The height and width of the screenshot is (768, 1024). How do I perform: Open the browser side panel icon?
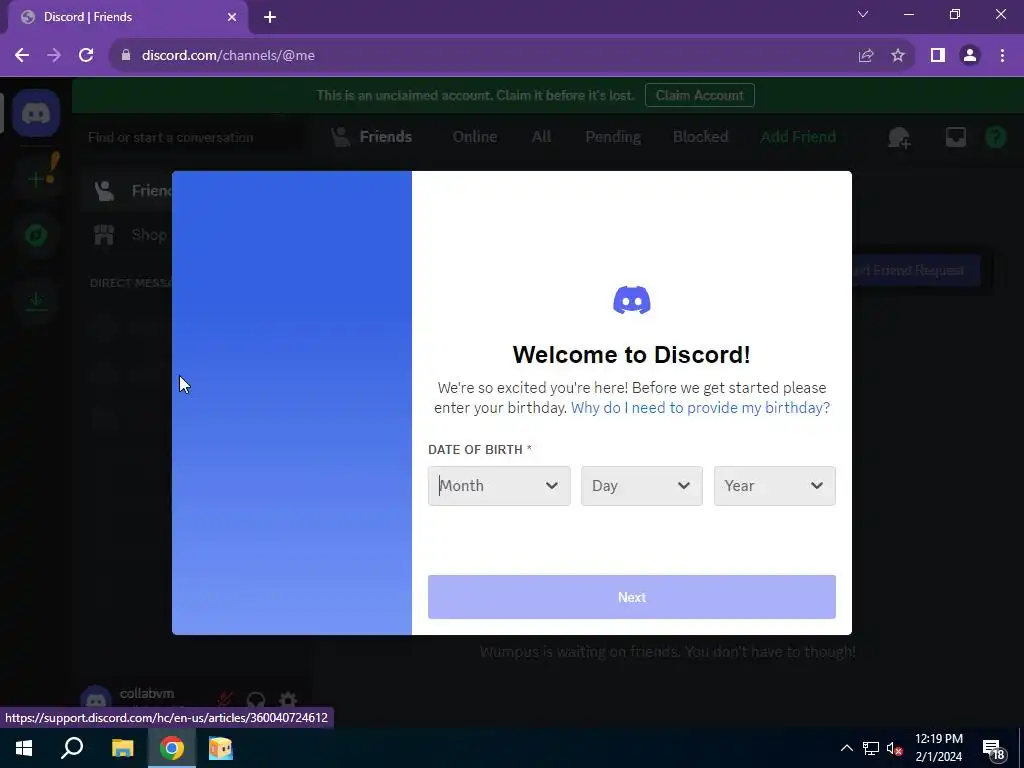point(938,56)
